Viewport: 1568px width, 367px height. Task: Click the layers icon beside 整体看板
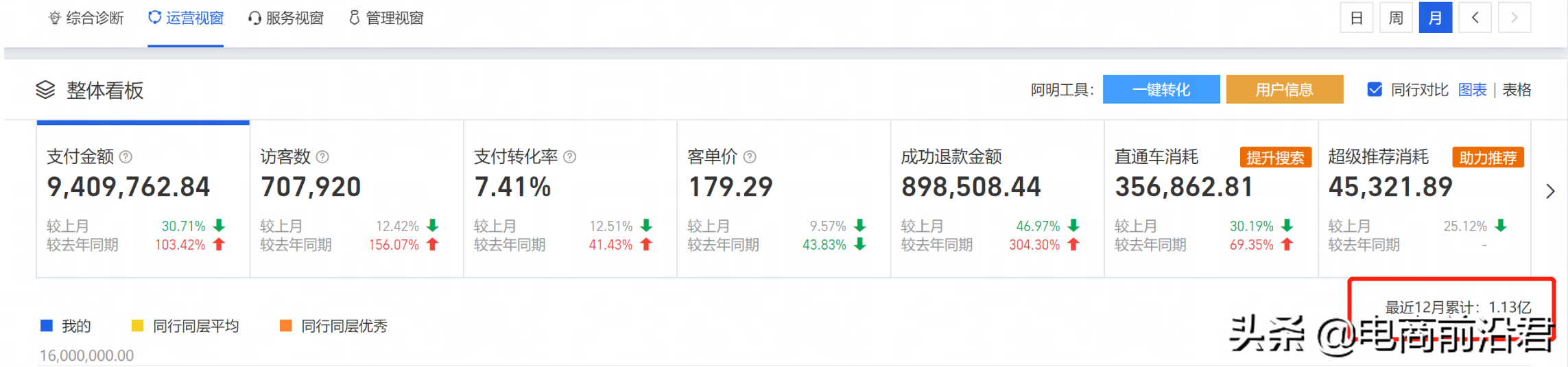(45, 90)
